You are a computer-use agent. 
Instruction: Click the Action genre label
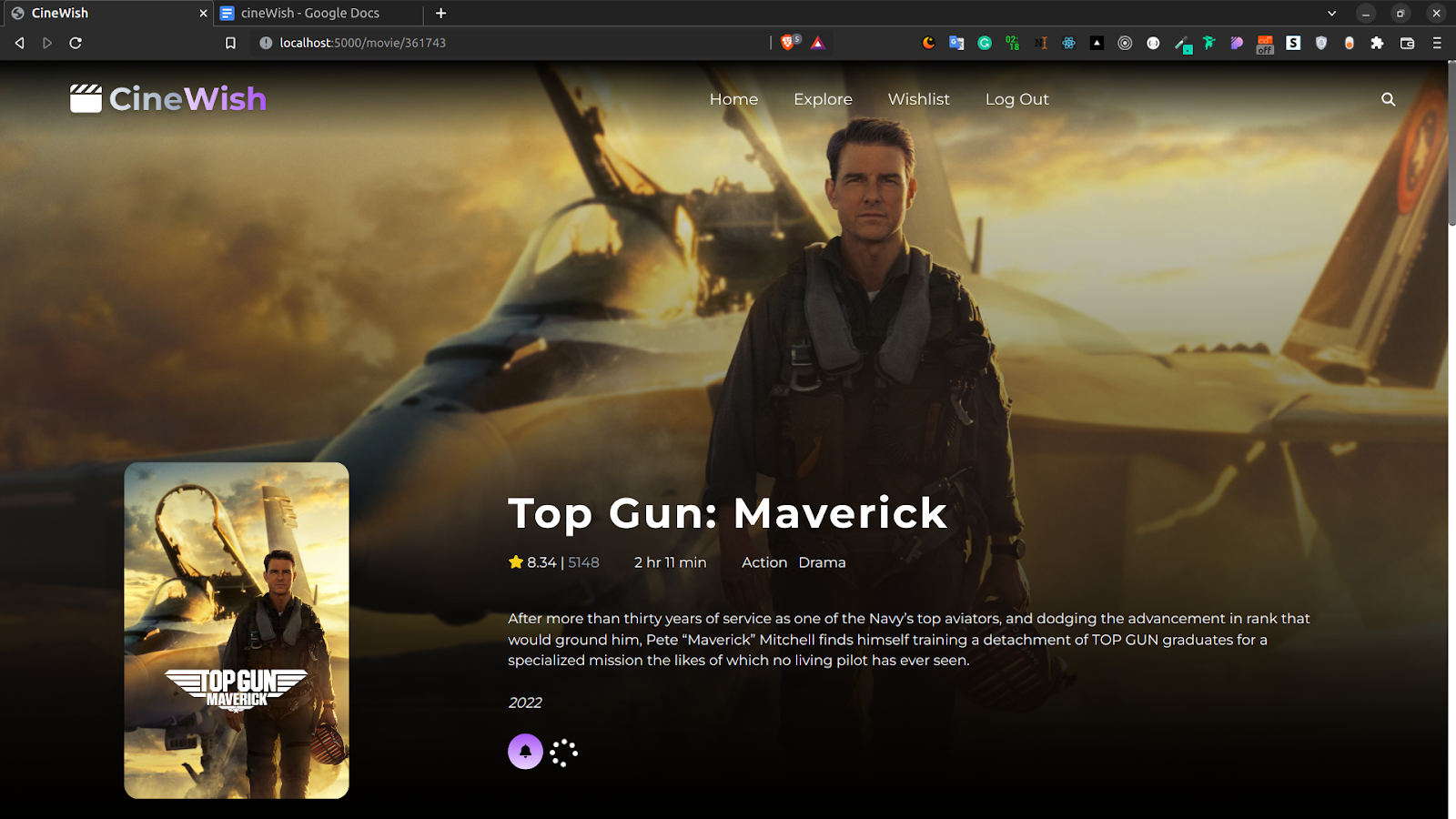(x=764, y=562)
